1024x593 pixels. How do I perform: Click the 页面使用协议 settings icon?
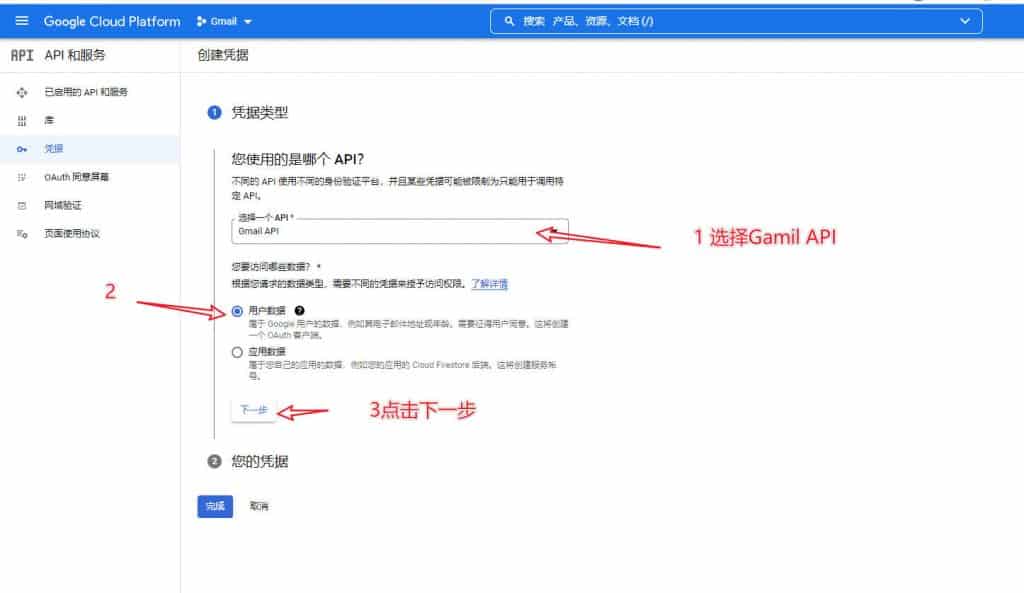coord(22,234)
